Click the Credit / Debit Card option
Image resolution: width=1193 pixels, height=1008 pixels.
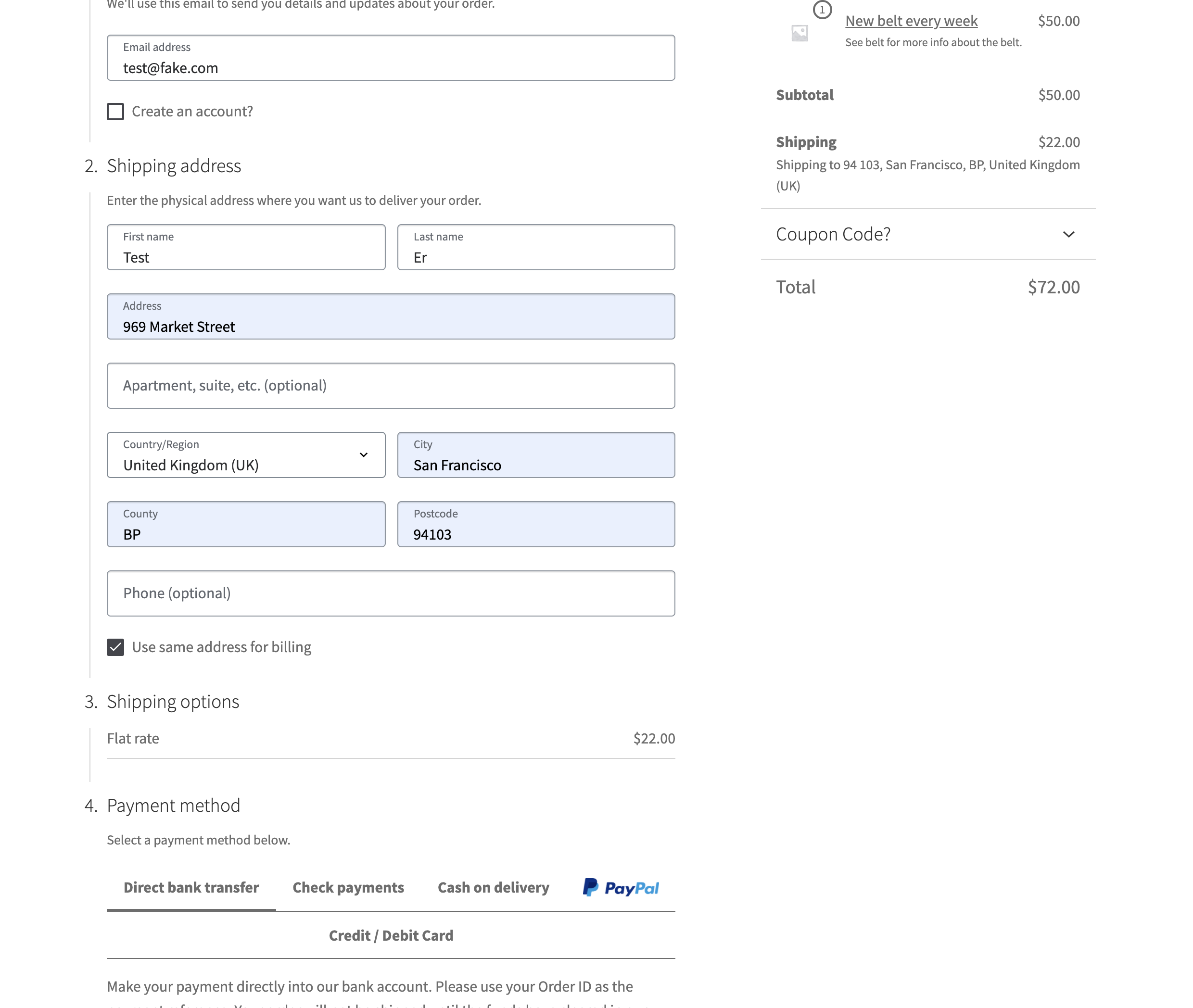(x=391, y=935)
